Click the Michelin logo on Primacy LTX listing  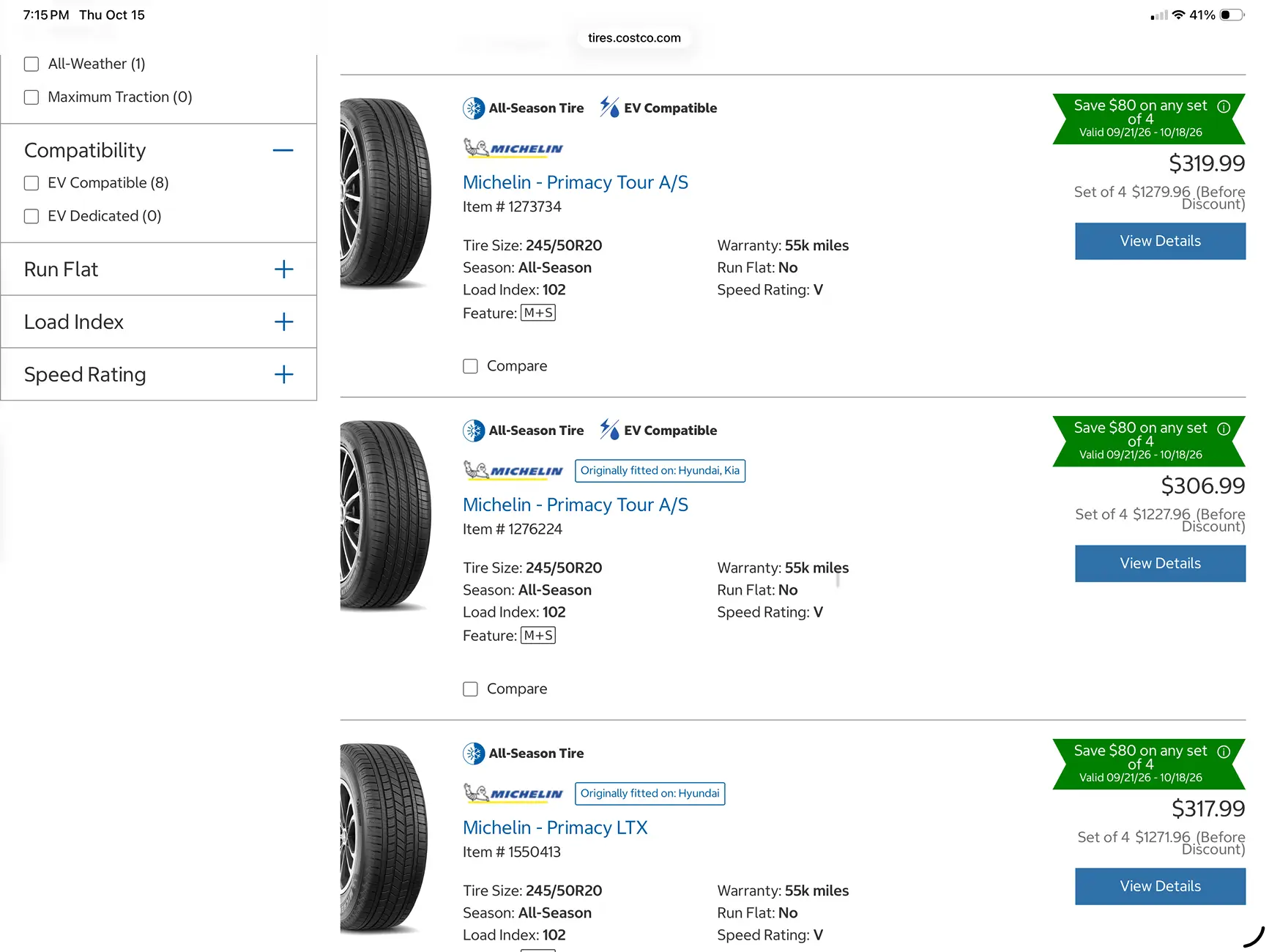(513, 793)
